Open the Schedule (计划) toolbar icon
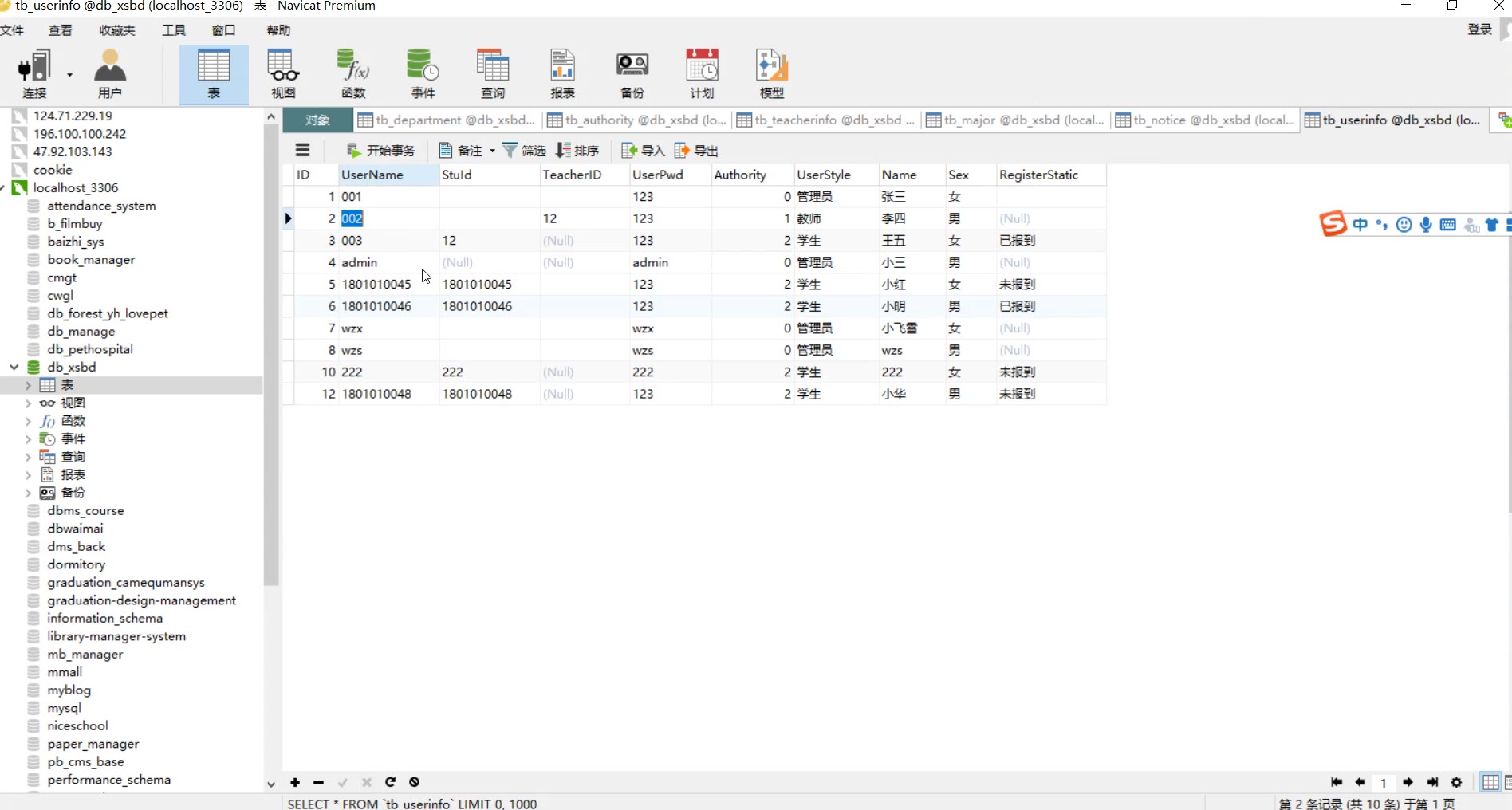The width and height of the screenshot is (1512, 810). click(x=702, y=73)
